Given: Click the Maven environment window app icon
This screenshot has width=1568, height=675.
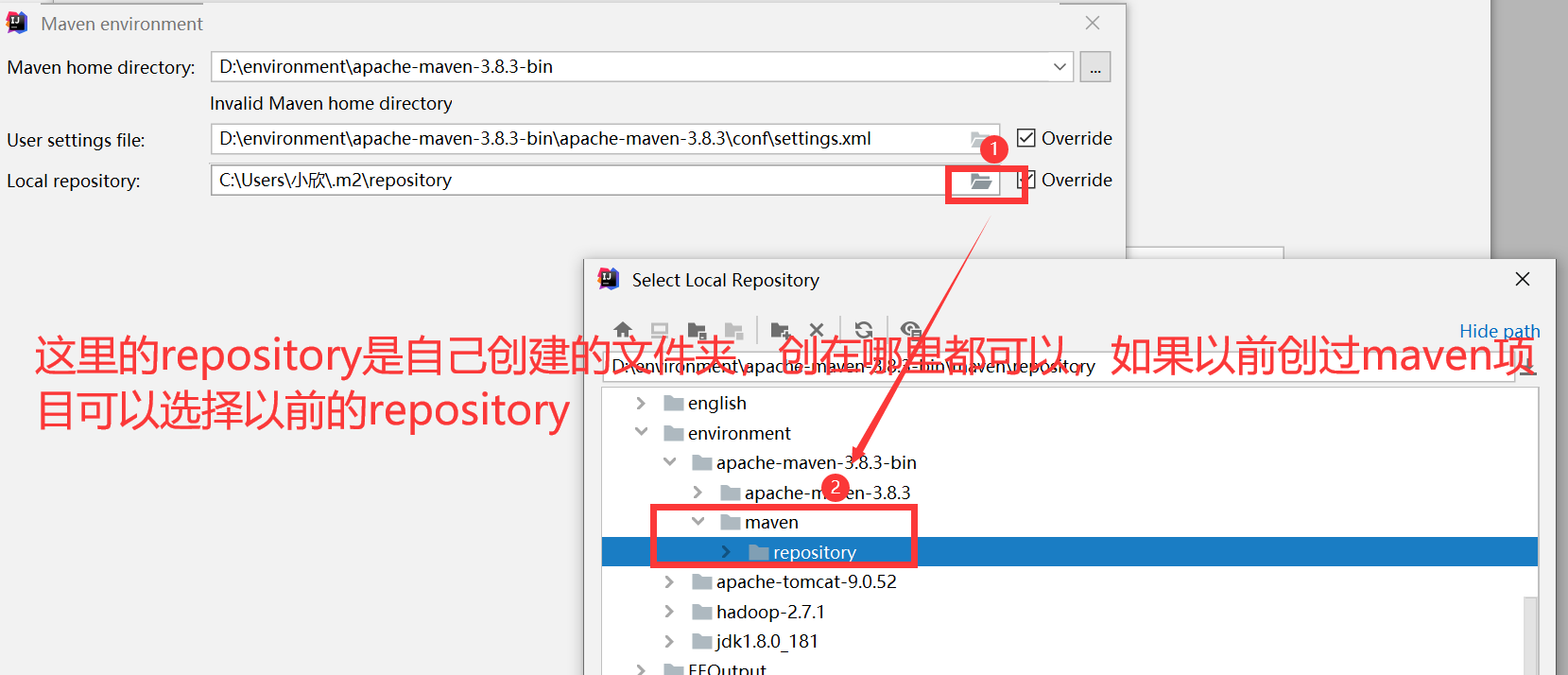Looking at the screenshot, I should click(x=17, y=23).
